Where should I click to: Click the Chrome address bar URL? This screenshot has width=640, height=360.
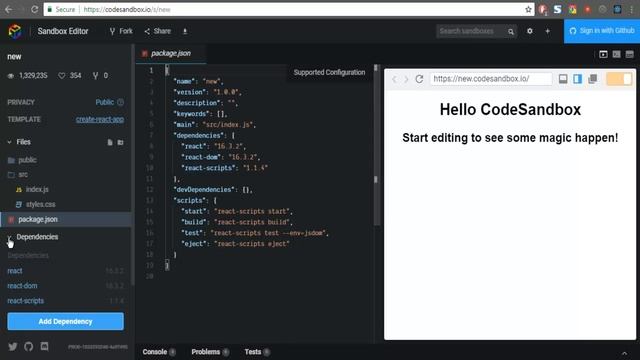(127, 9)
